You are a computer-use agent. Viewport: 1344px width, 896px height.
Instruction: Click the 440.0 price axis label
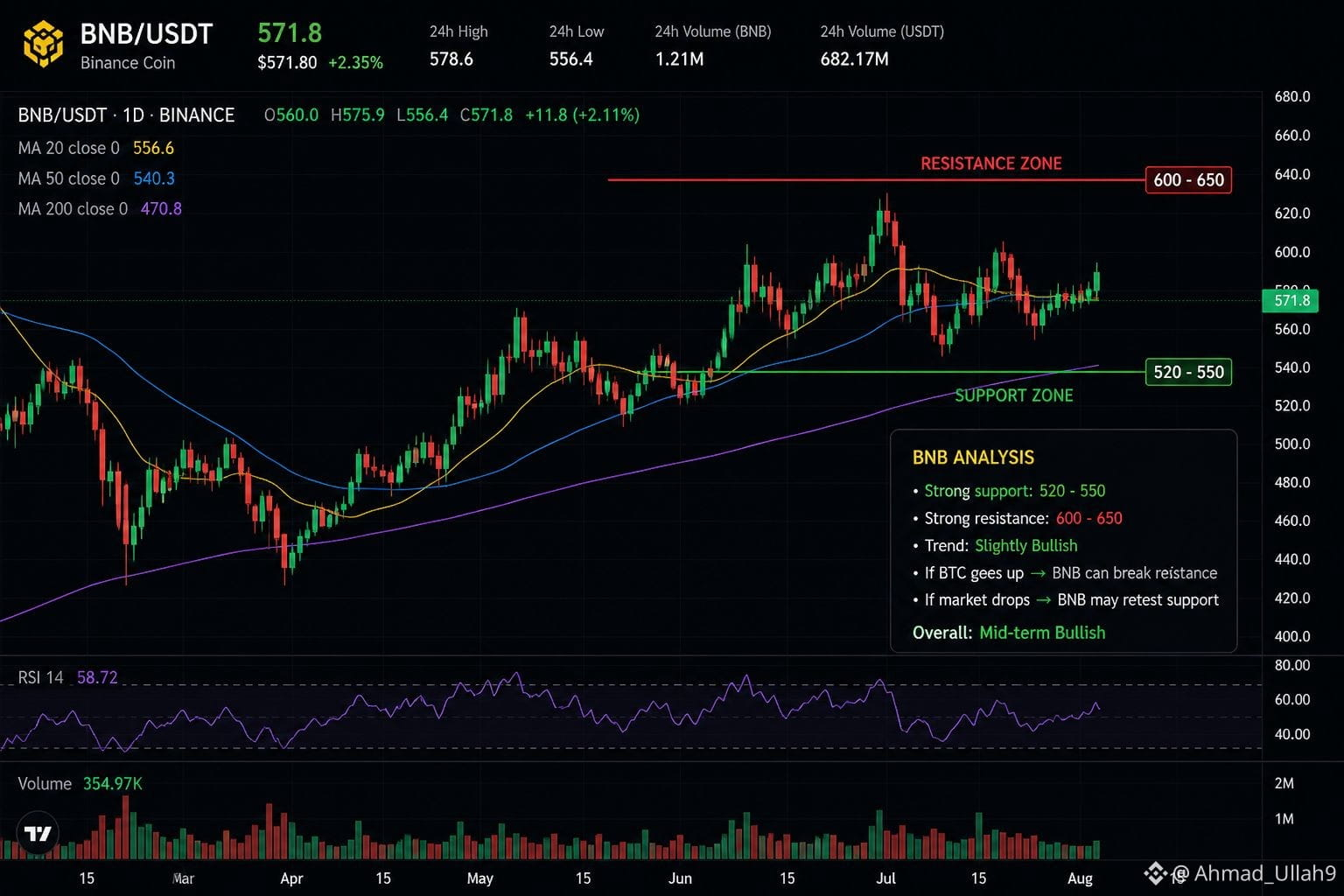1292,559
